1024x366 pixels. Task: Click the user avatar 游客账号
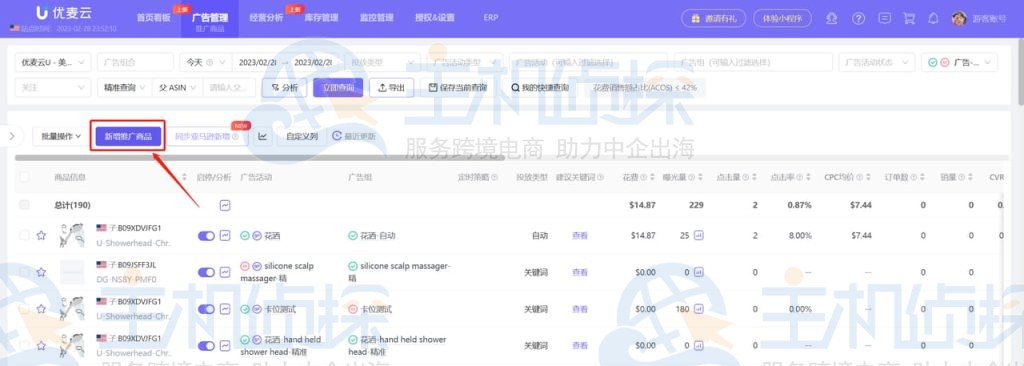(959, 18)
